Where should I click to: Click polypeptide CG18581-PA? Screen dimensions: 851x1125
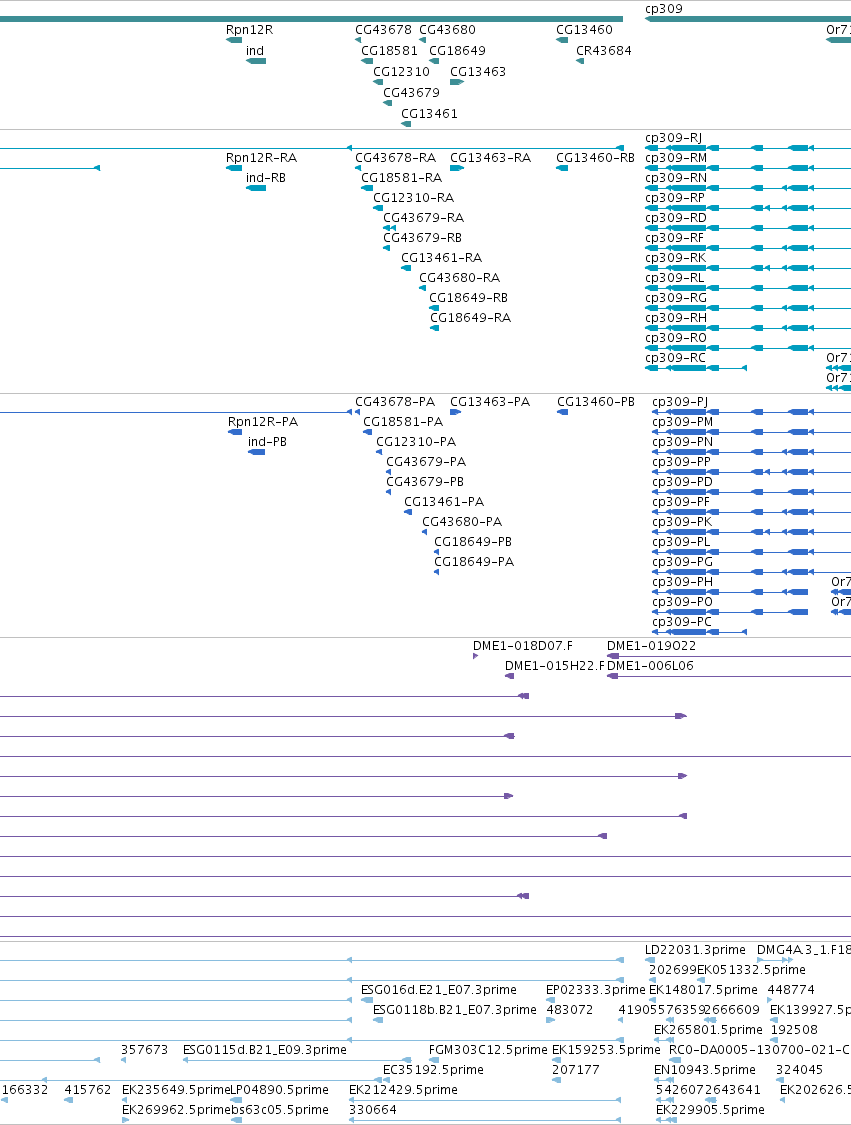(x=403, y=421)
